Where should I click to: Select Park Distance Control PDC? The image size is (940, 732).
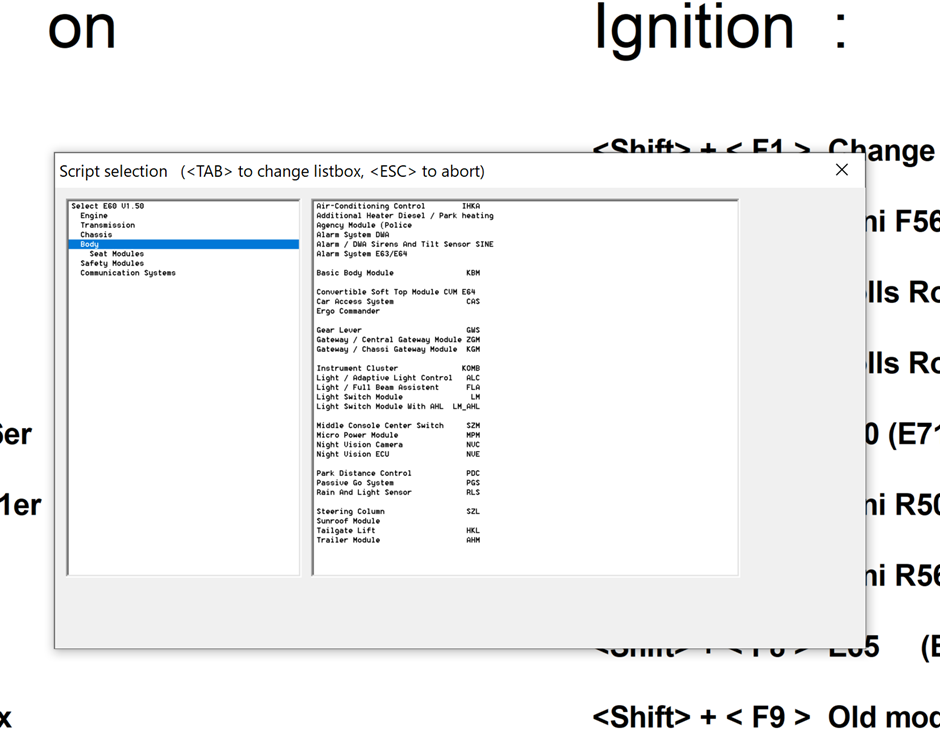click(397, 473)
